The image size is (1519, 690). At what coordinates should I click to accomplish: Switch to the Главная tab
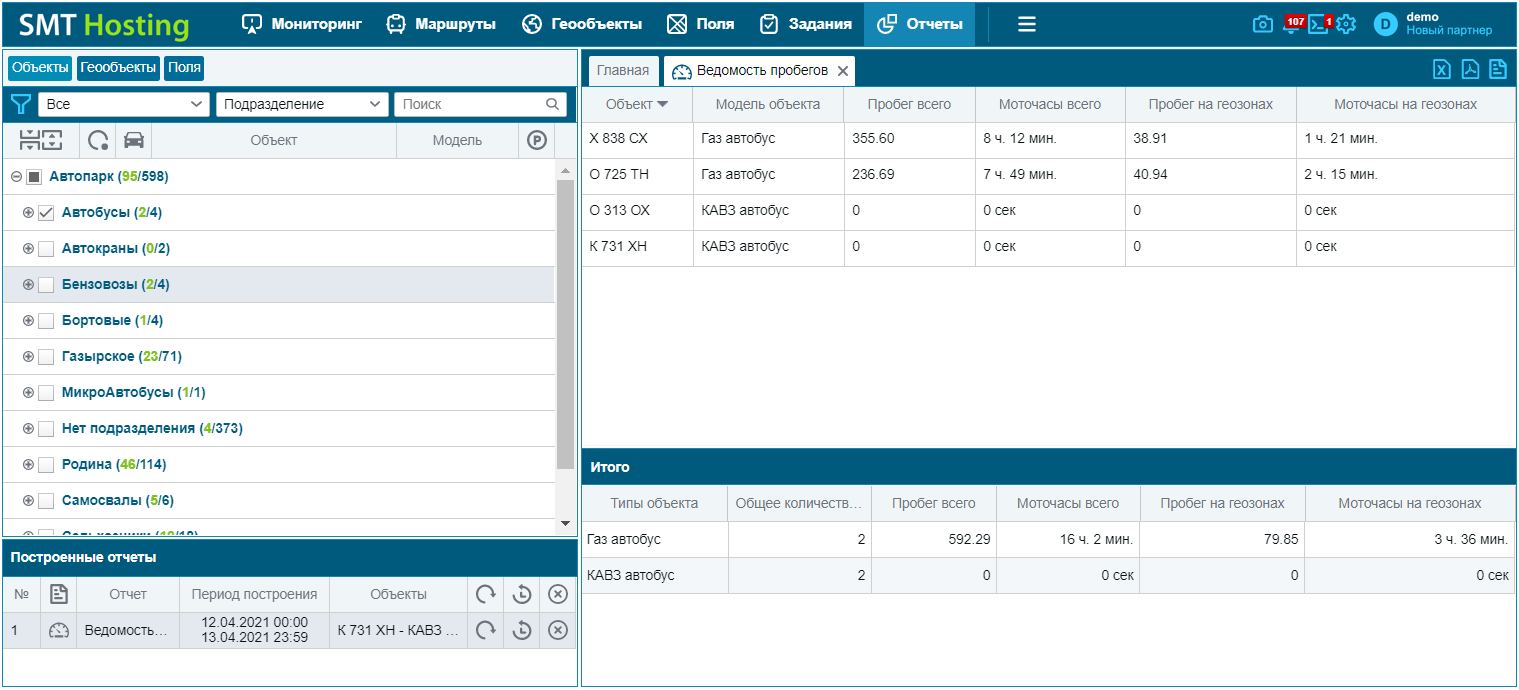click(x=623, y=71)
